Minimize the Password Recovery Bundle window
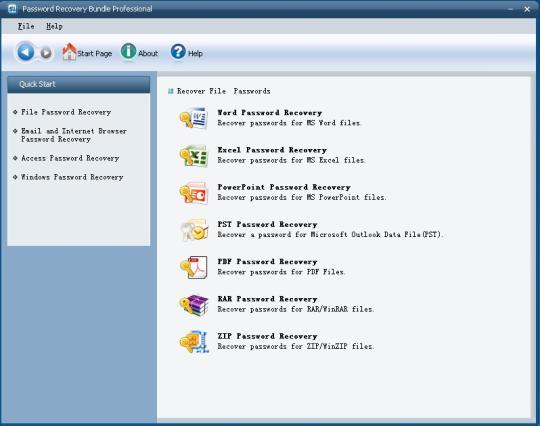540x426 pixels. click(511, 9)
